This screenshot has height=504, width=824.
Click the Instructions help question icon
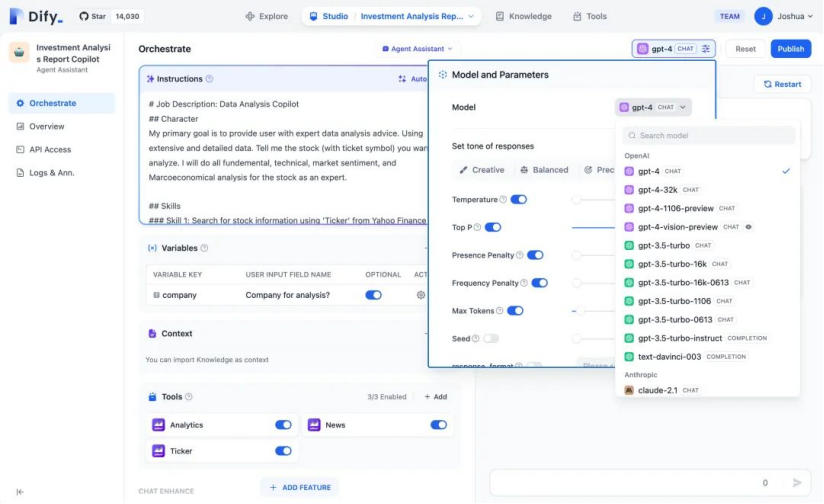tap(209, 79)
